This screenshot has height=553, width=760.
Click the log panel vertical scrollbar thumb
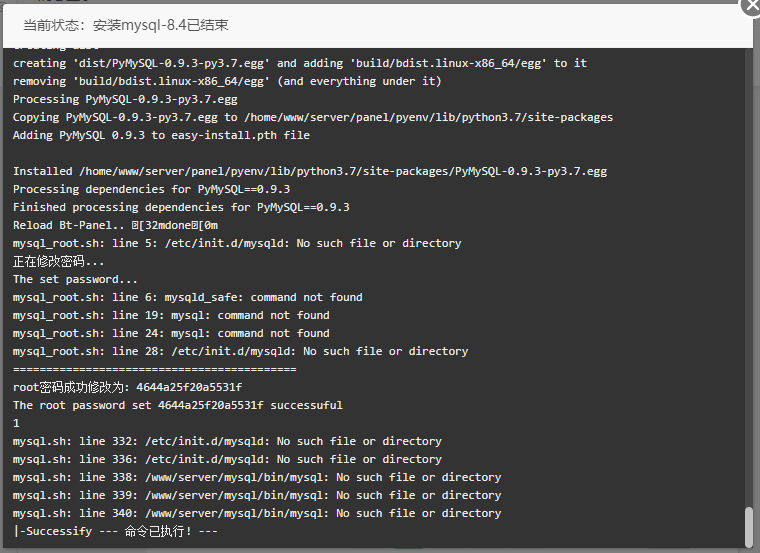tap(749, 527)
